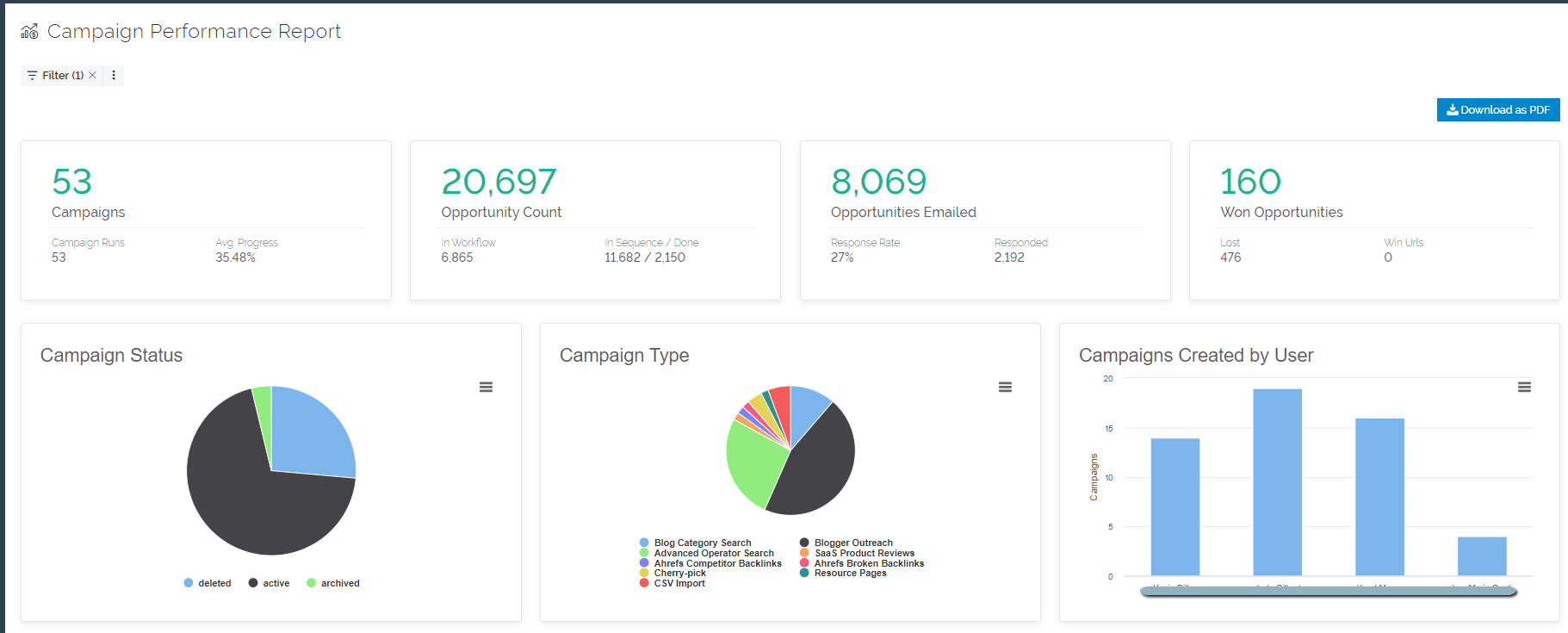The height and width of the screenshot is (633, 1568).
Task: Click the 160 Won Opportunities figure
Action: [x=1250, y=182]
